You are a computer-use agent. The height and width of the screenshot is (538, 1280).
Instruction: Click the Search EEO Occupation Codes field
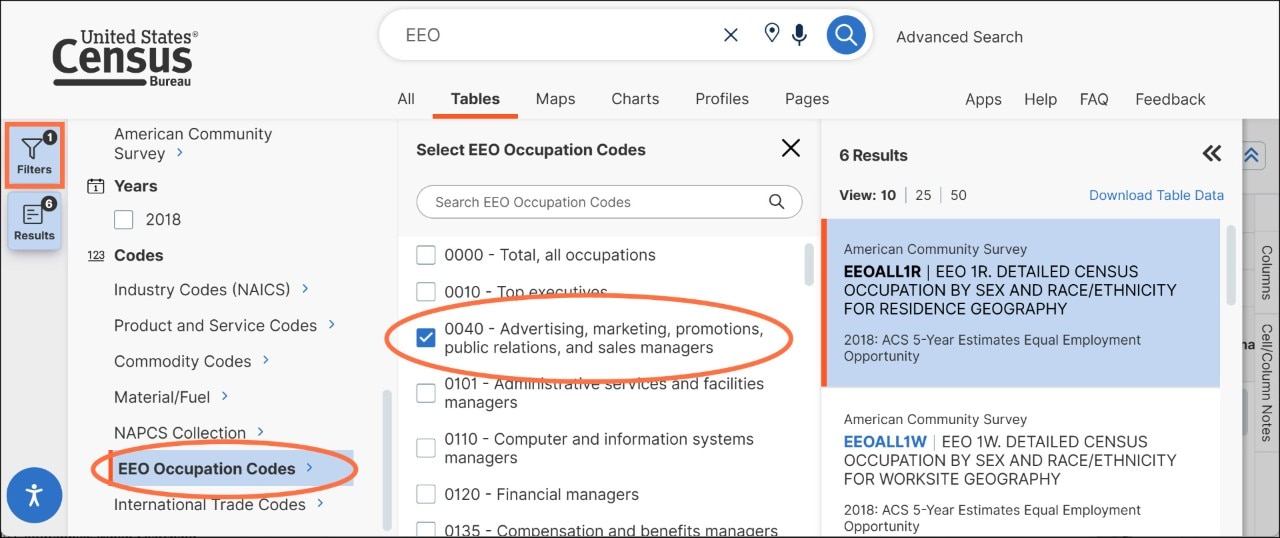tap(609, 202)
